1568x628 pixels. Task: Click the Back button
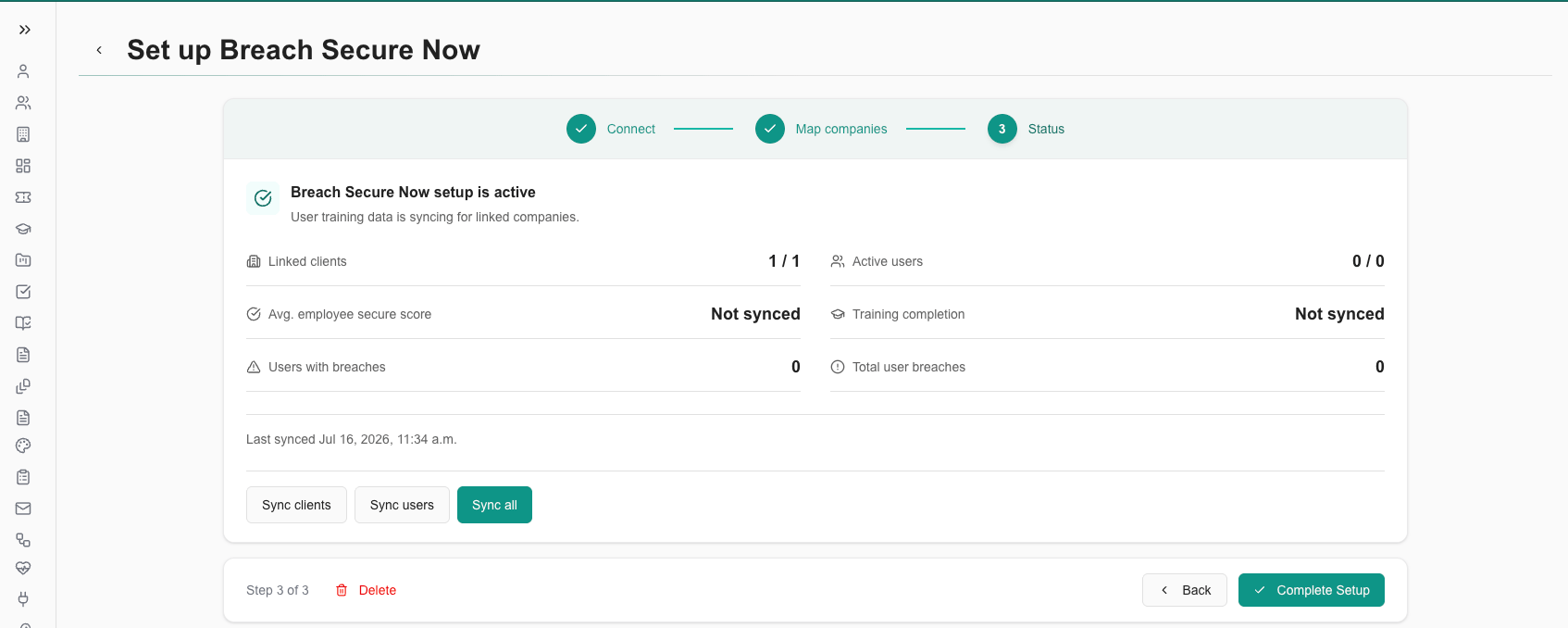coord(1185,590)
